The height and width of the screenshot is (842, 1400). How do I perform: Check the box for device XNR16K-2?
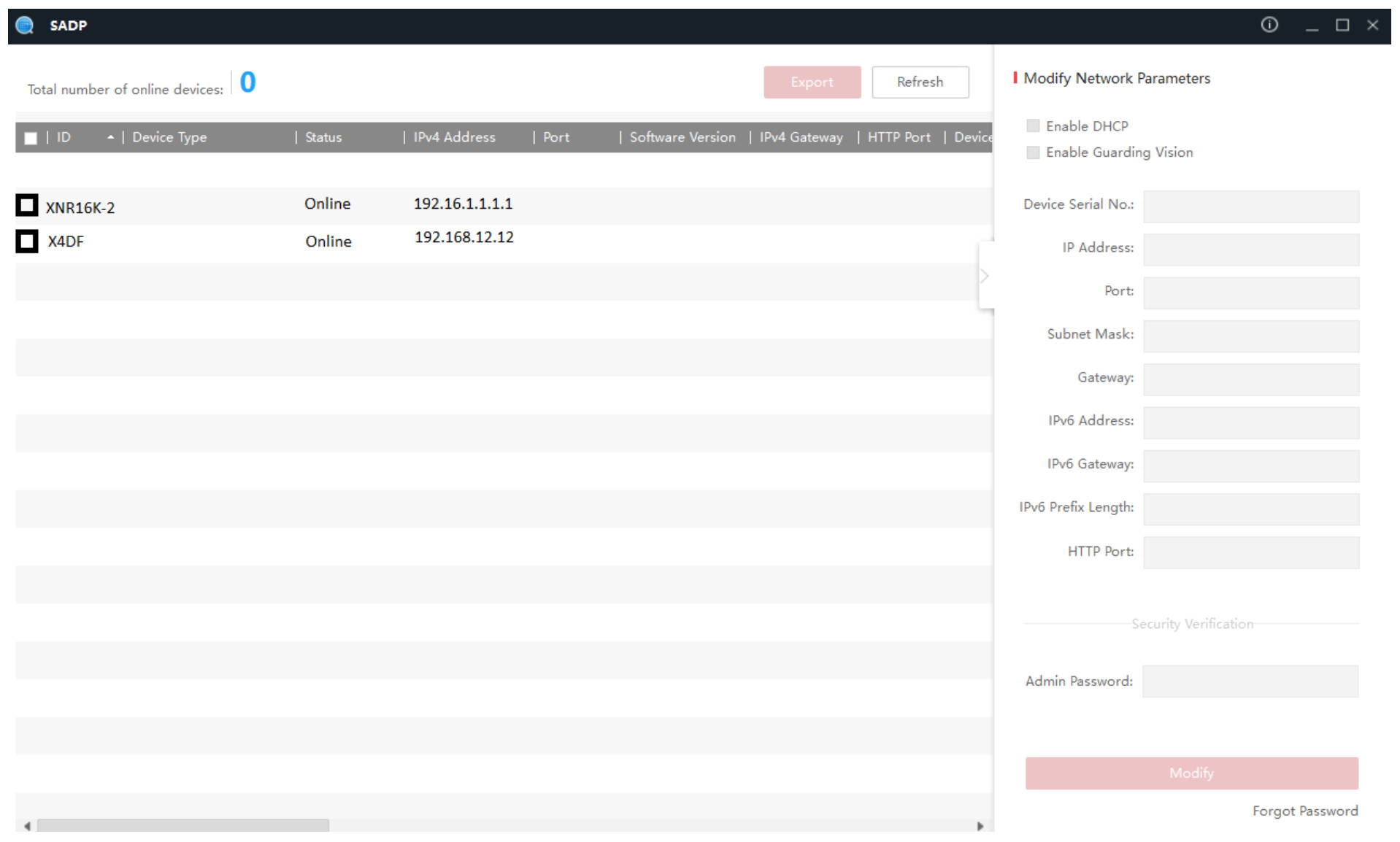pos(27,205)
